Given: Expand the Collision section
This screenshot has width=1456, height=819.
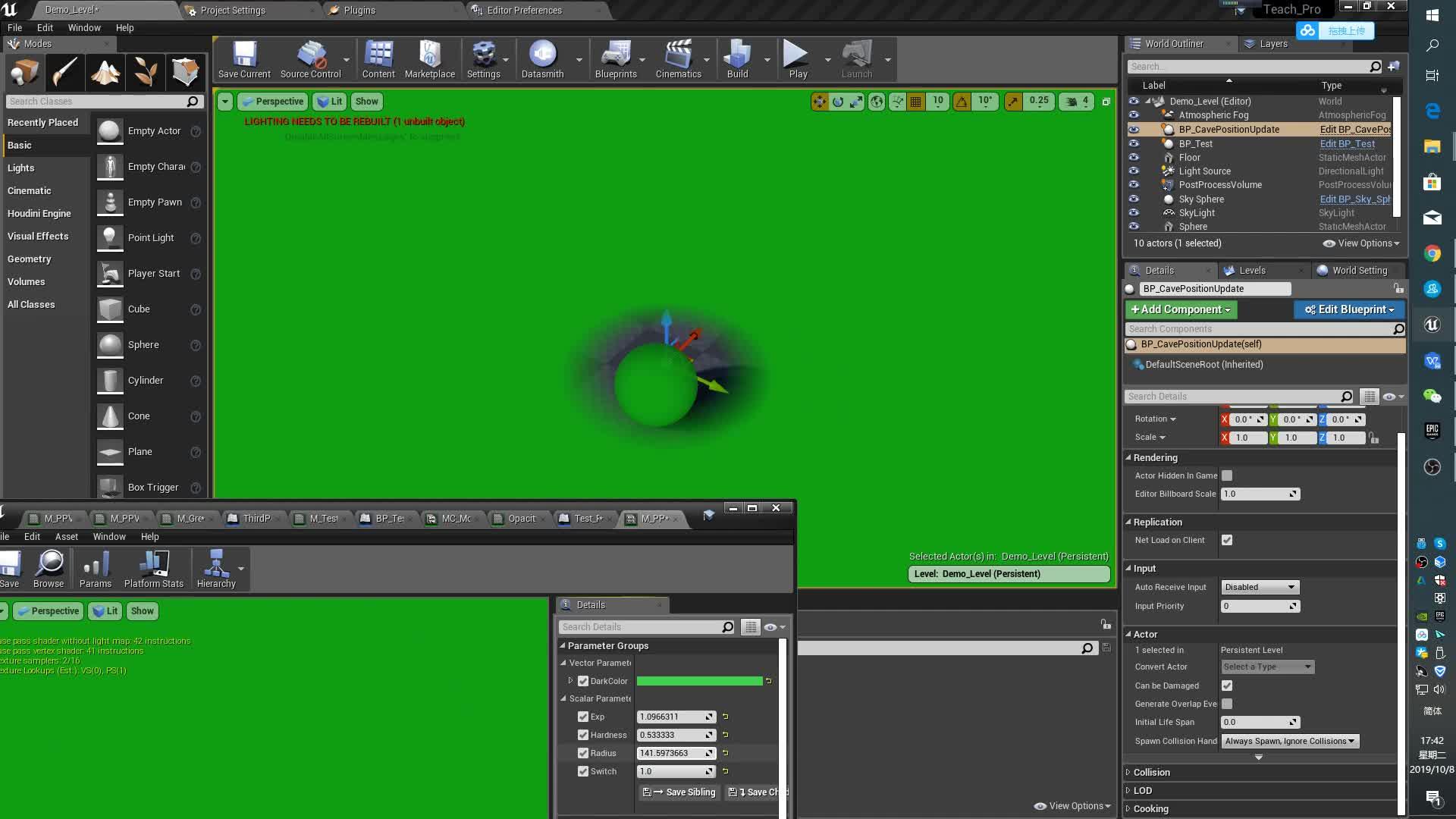Looking at the screenshot, I should point(1151,772).
